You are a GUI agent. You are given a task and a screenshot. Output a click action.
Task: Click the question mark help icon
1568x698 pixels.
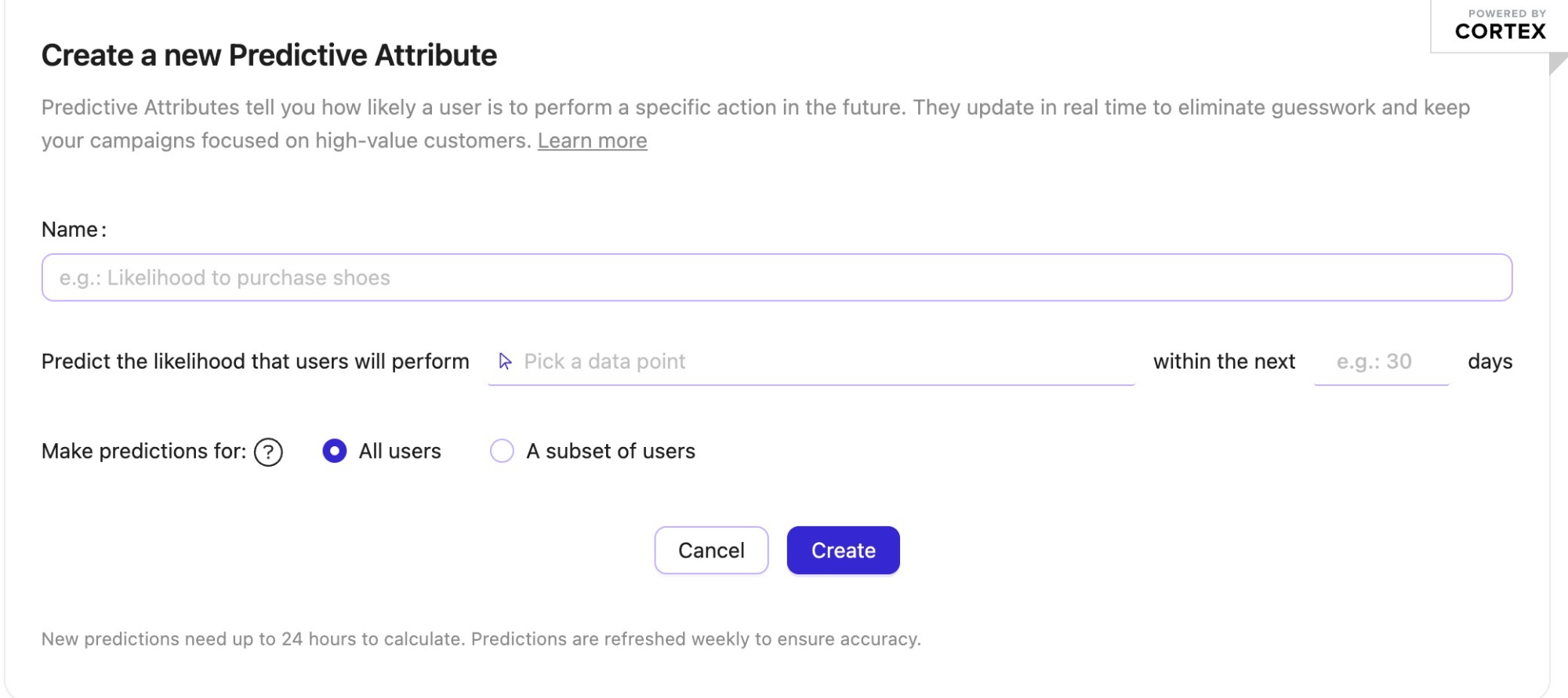(x=268, y=452)
